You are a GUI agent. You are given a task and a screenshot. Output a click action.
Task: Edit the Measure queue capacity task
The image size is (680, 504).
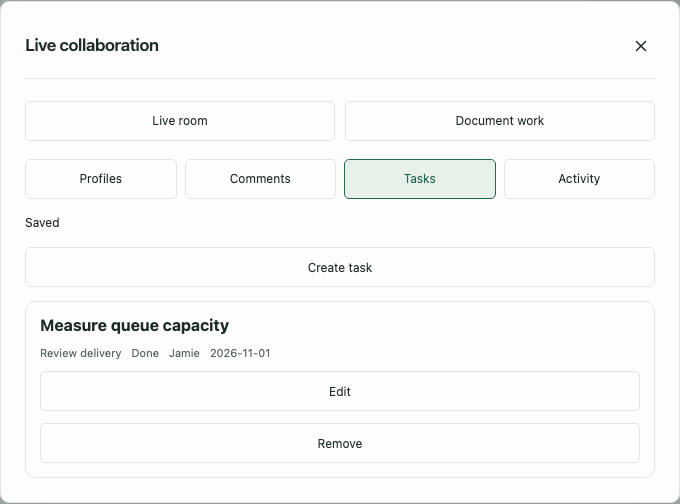pos(340,391)
